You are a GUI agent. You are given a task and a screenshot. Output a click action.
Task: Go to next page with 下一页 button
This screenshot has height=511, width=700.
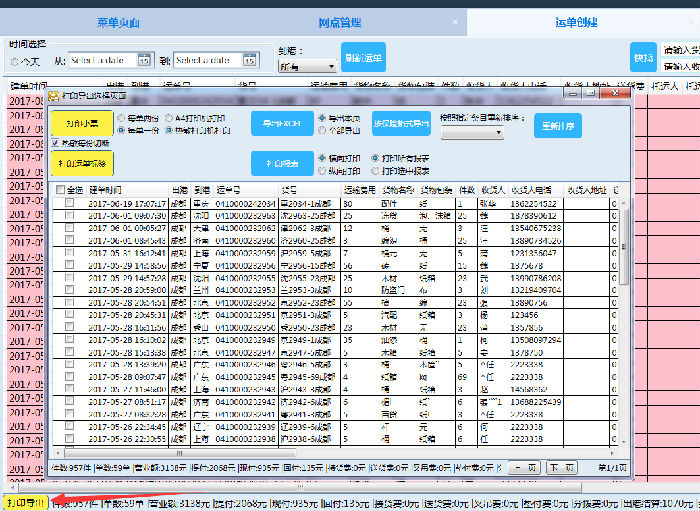[561, 467]
